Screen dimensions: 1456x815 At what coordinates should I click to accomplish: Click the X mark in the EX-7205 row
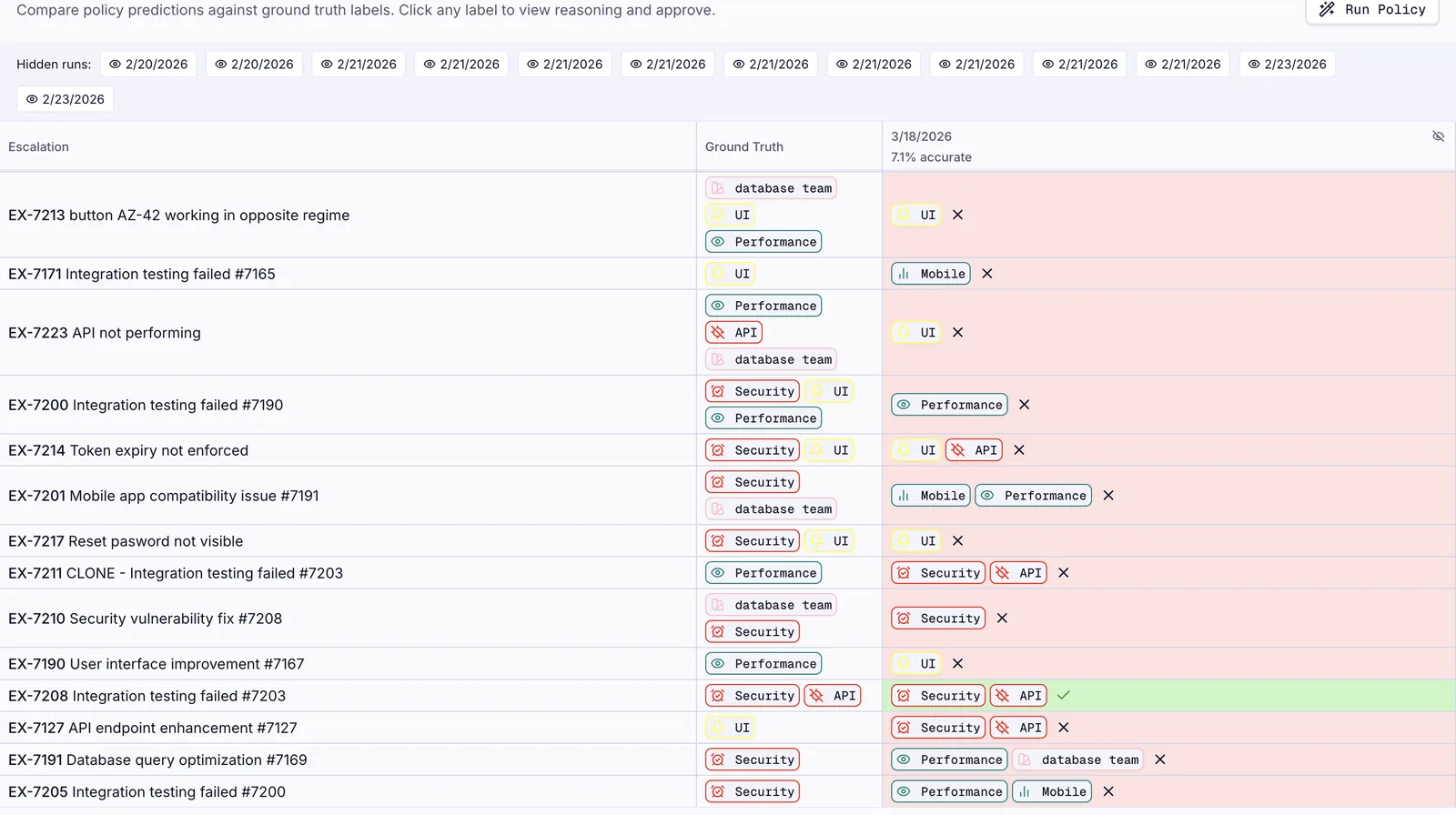click(1108, 792)
